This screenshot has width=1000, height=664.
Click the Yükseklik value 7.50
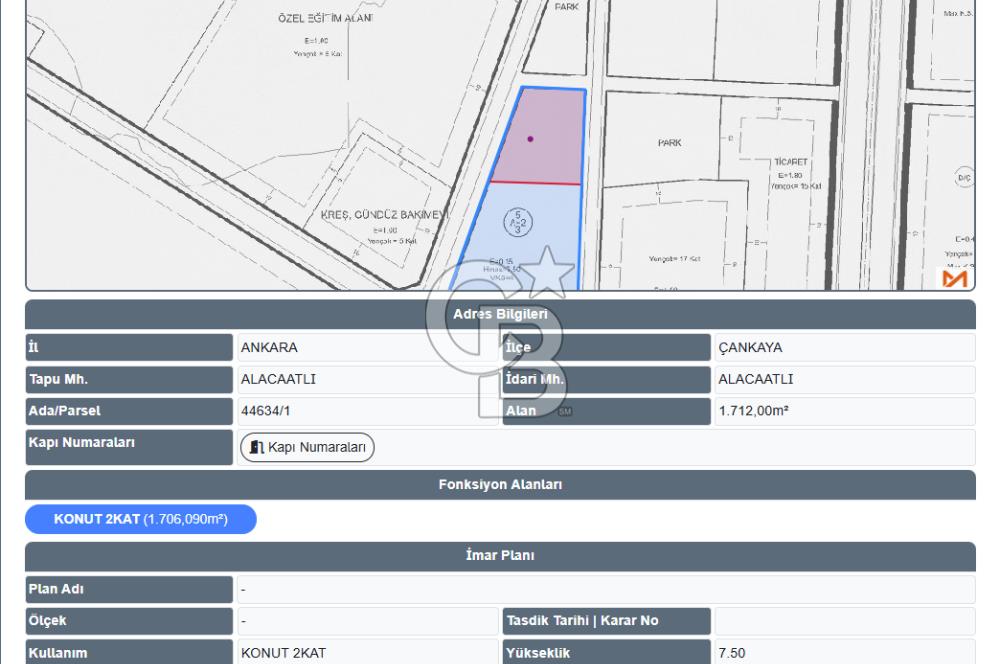point(731,653)
